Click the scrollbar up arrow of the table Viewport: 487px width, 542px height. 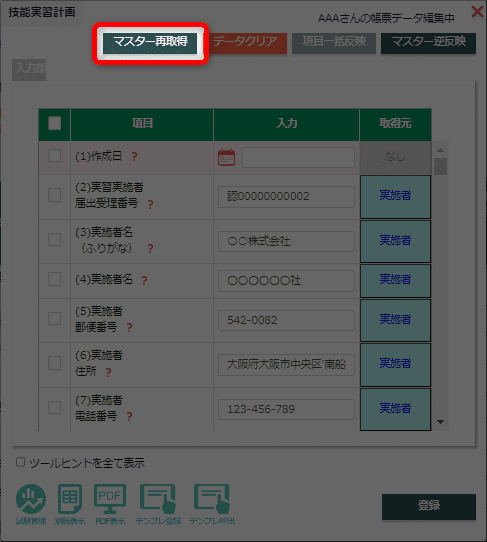[440, 150]
